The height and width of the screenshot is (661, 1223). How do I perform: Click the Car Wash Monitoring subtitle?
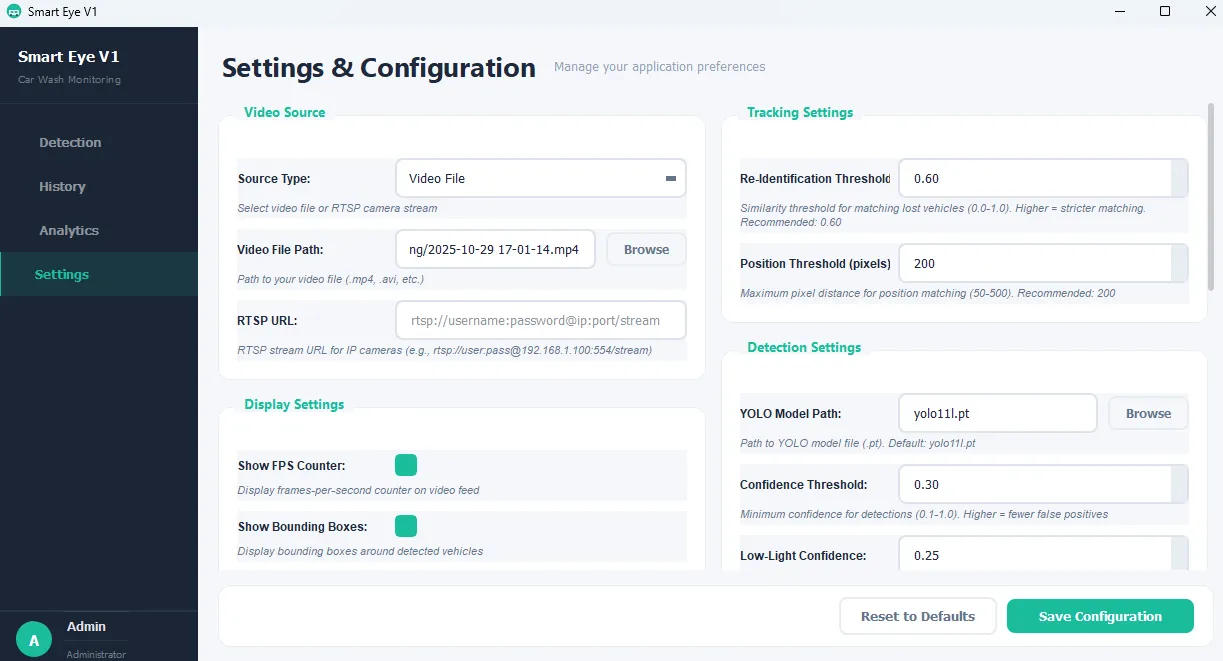[69, 80]
